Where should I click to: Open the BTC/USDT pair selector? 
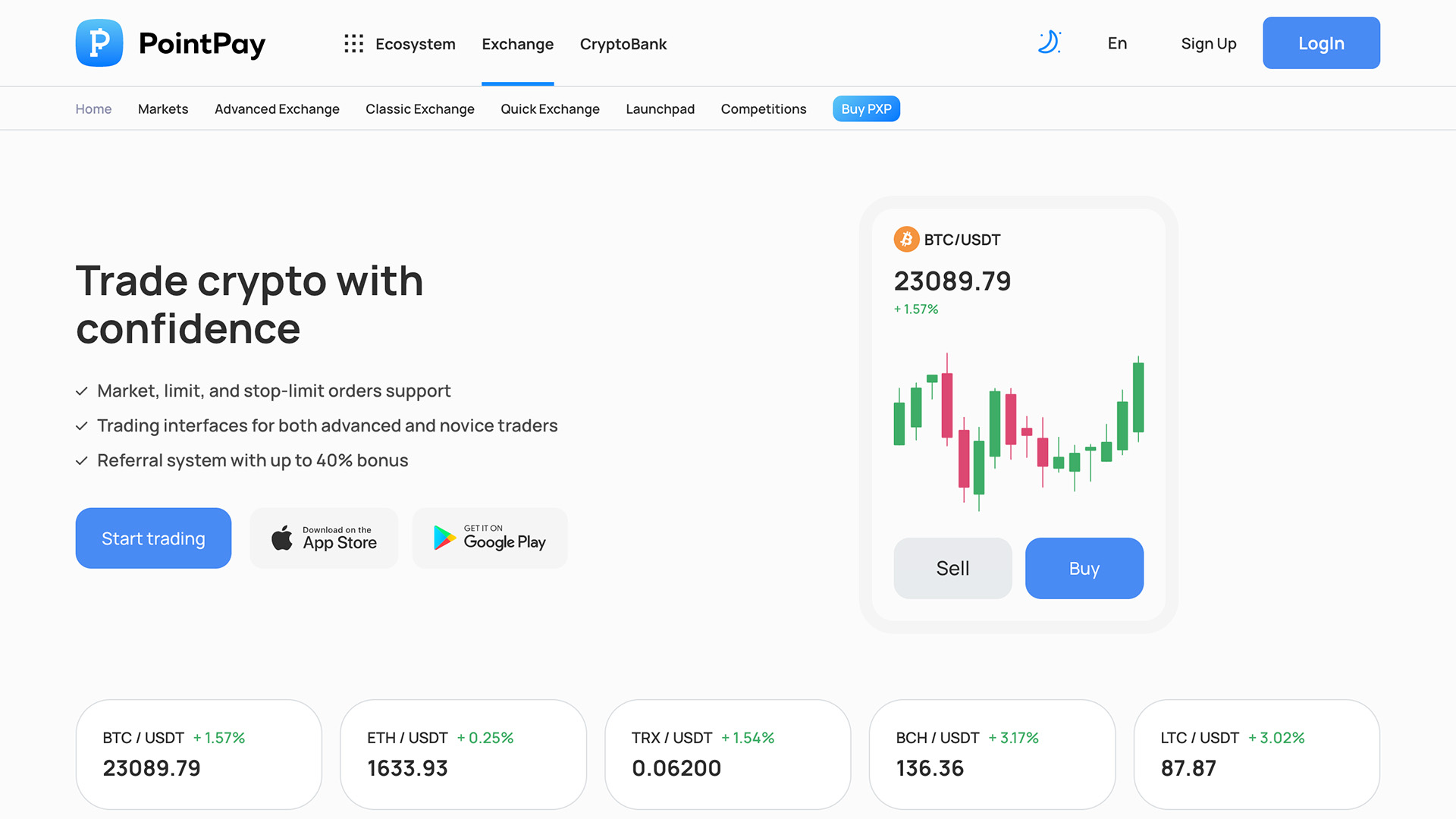(963, 239)
